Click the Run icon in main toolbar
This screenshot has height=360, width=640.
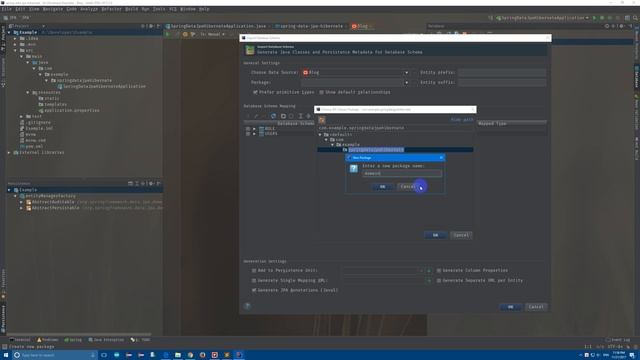(x=594, y=18)
